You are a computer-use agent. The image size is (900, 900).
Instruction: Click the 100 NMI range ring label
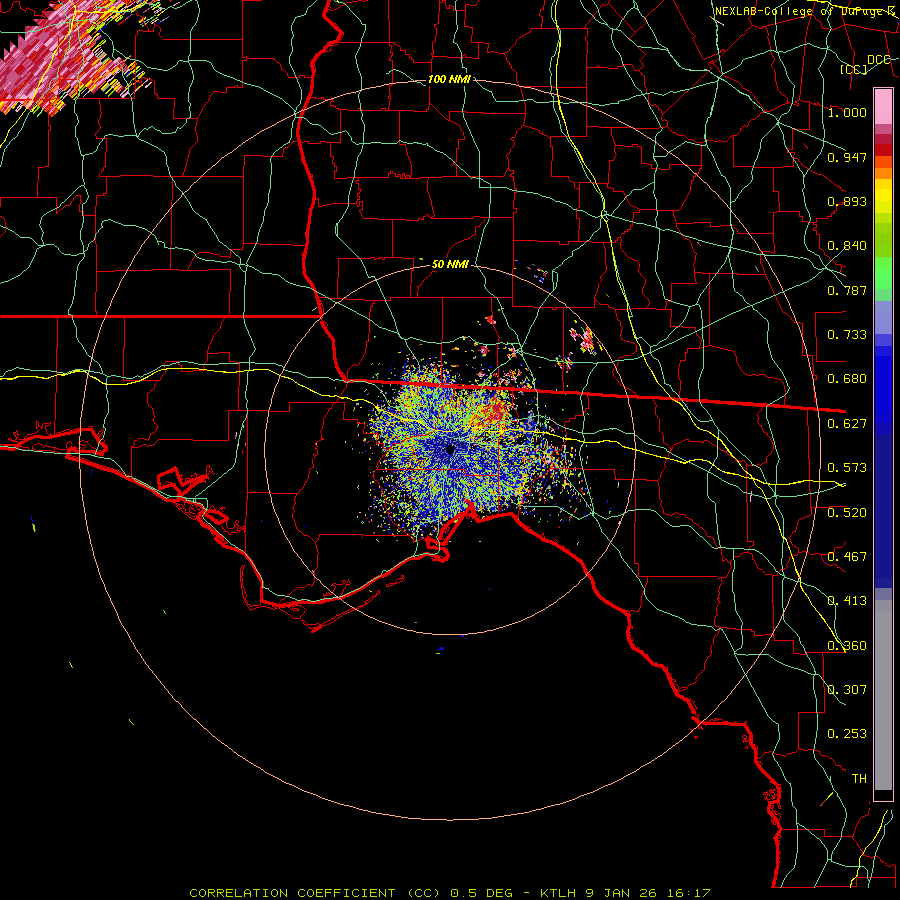449,79
